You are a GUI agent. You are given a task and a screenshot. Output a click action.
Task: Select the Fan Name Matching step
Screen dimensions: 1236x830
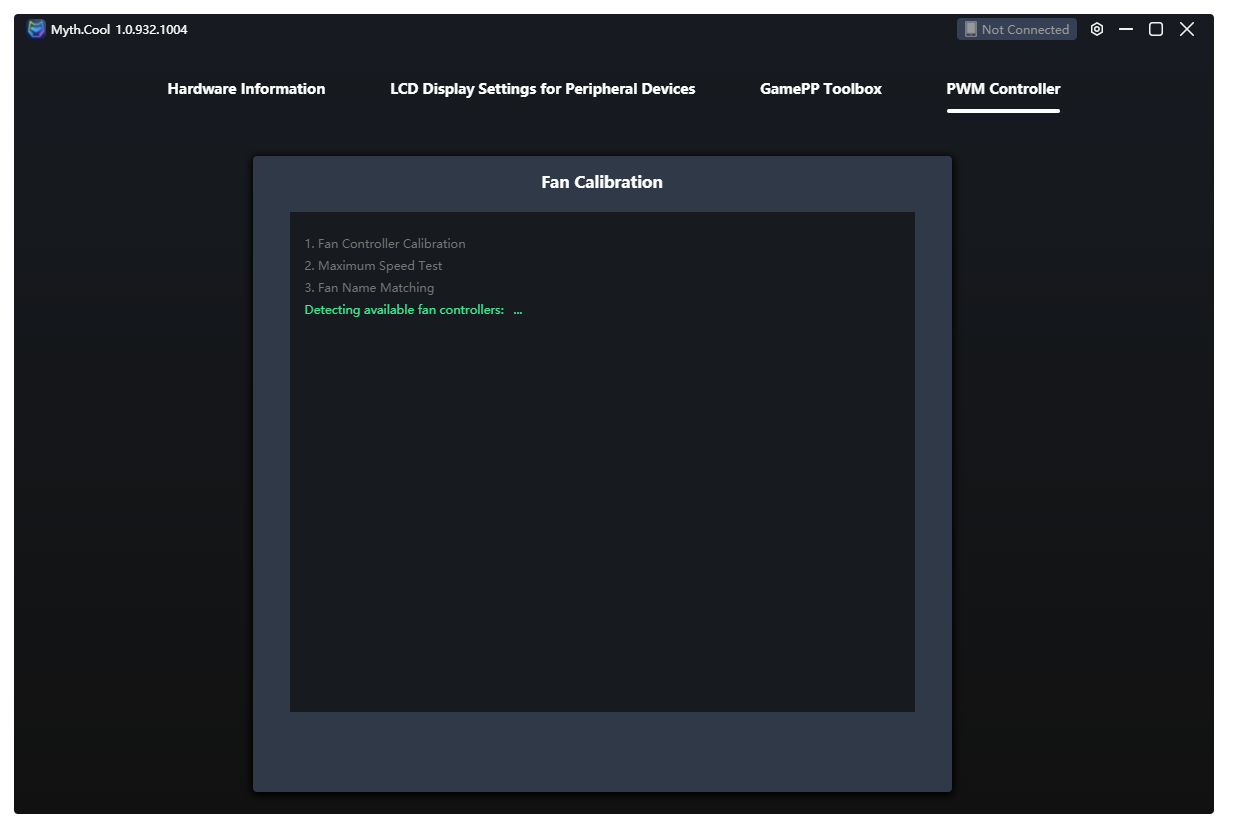[x=370, y=288]
